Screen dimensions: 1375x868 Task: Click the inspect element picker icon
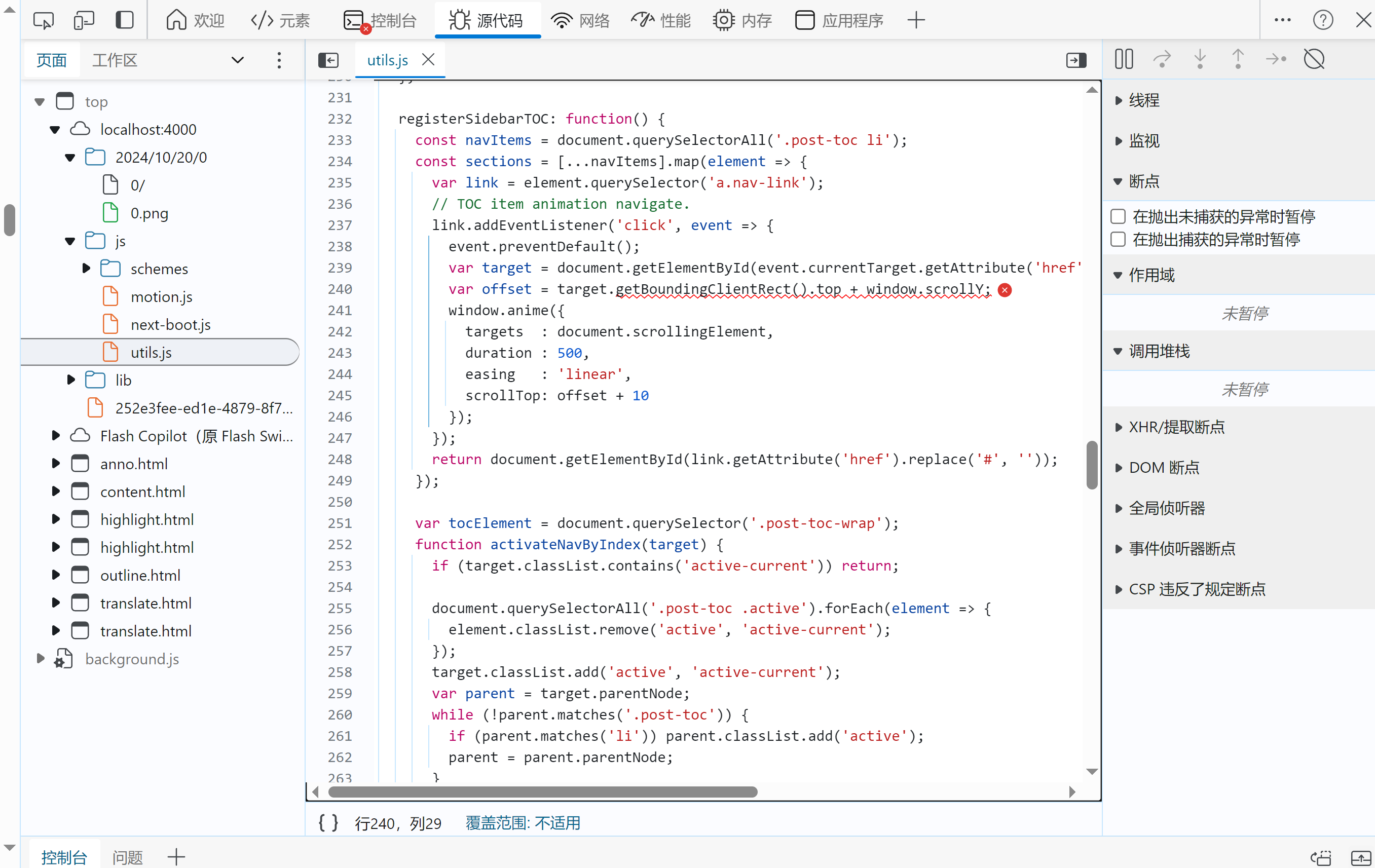(x=44, y=21)
